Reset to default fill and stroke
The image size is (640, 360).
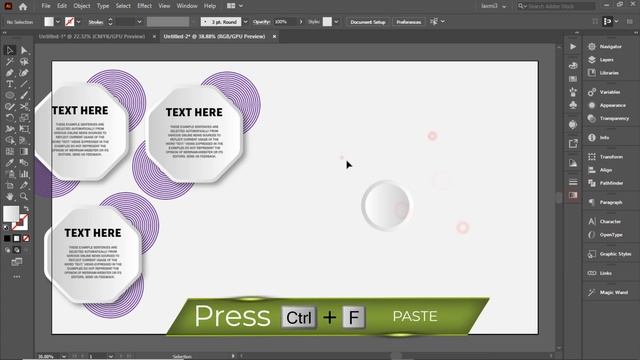point(6,227)
